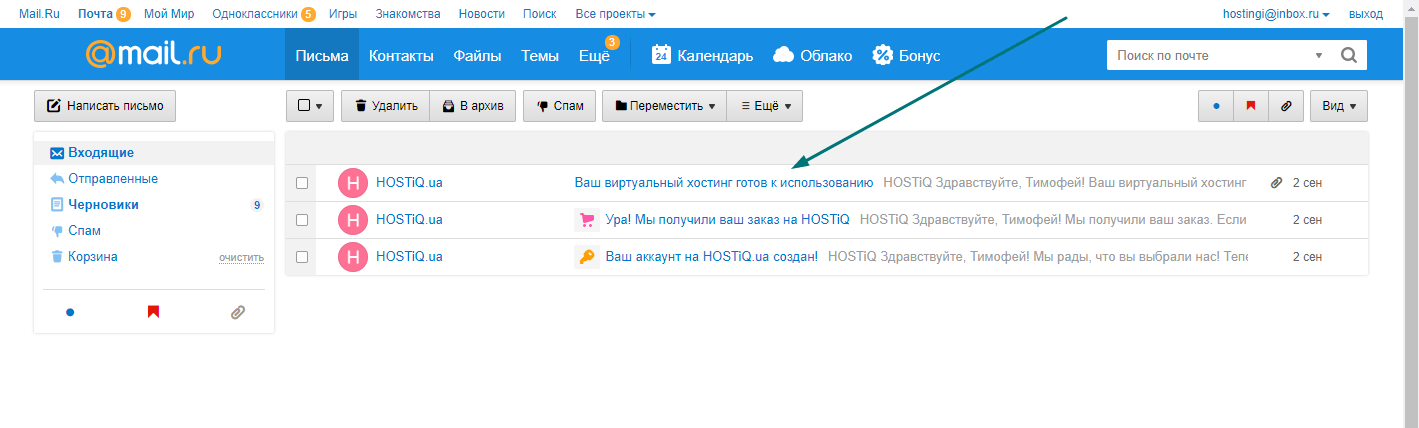Click avatar of 'Мы получили ваш заказ' email
The image size is (1419, 428).
click(x=353, y=220)
